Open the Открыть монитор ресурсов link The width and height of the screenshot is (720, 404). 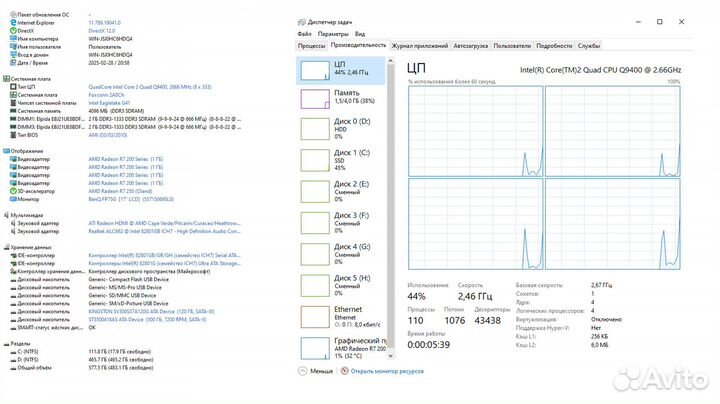[x=387, y=371]
